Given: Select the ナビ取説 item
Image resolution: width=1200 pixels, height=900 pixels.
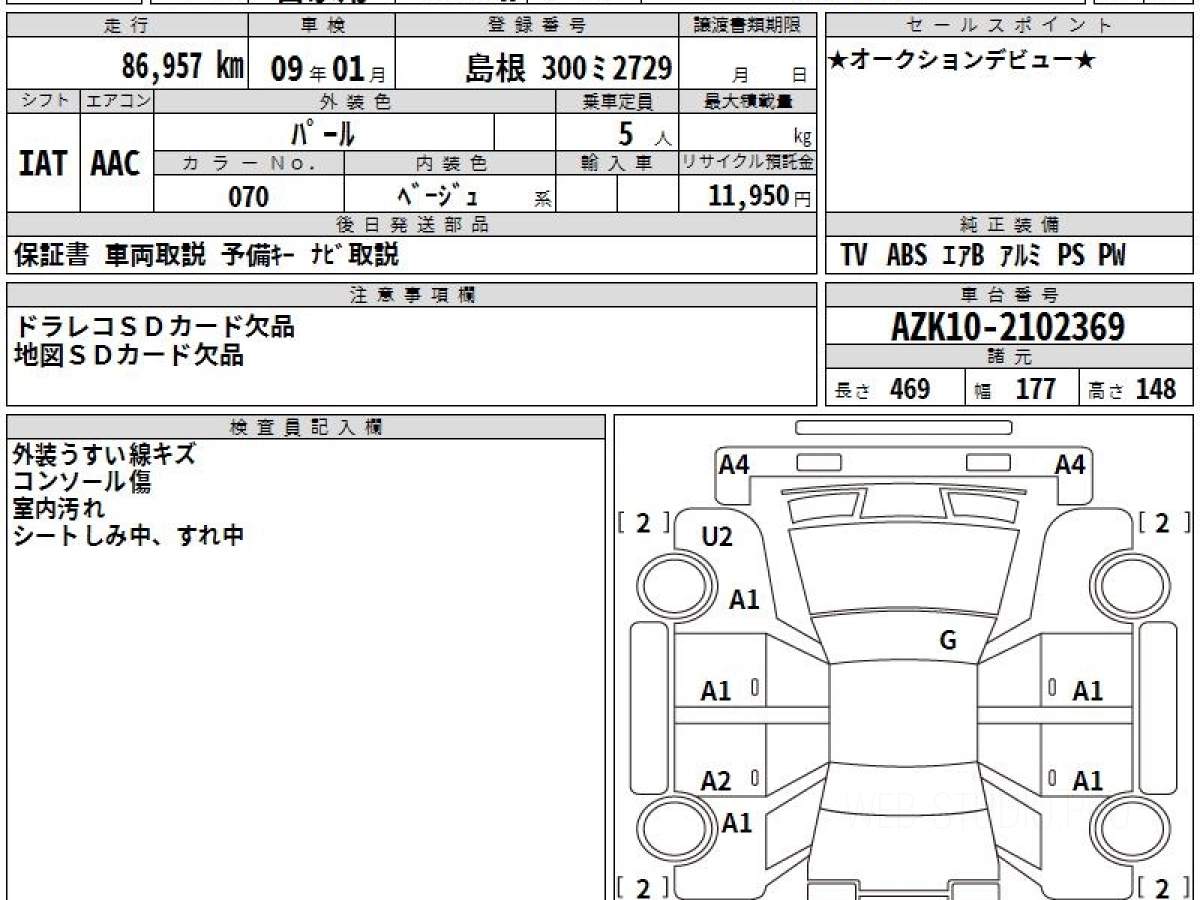Looking at the screenshot, I should pyautogui.click(x=354, y=255).
